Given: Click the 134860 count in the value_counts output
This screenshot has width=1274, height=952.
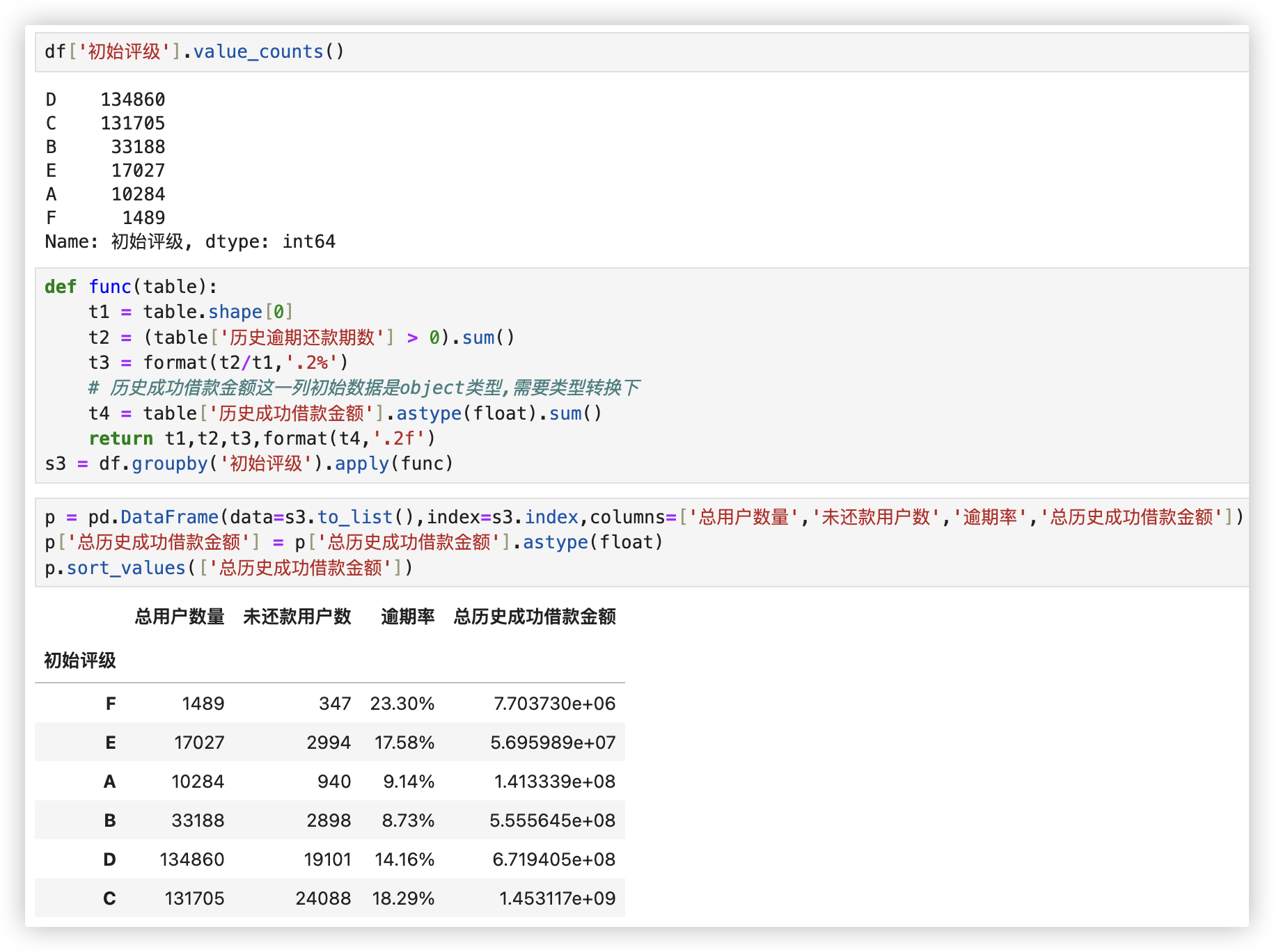Looking at the screenshot, I should (132, 100).
